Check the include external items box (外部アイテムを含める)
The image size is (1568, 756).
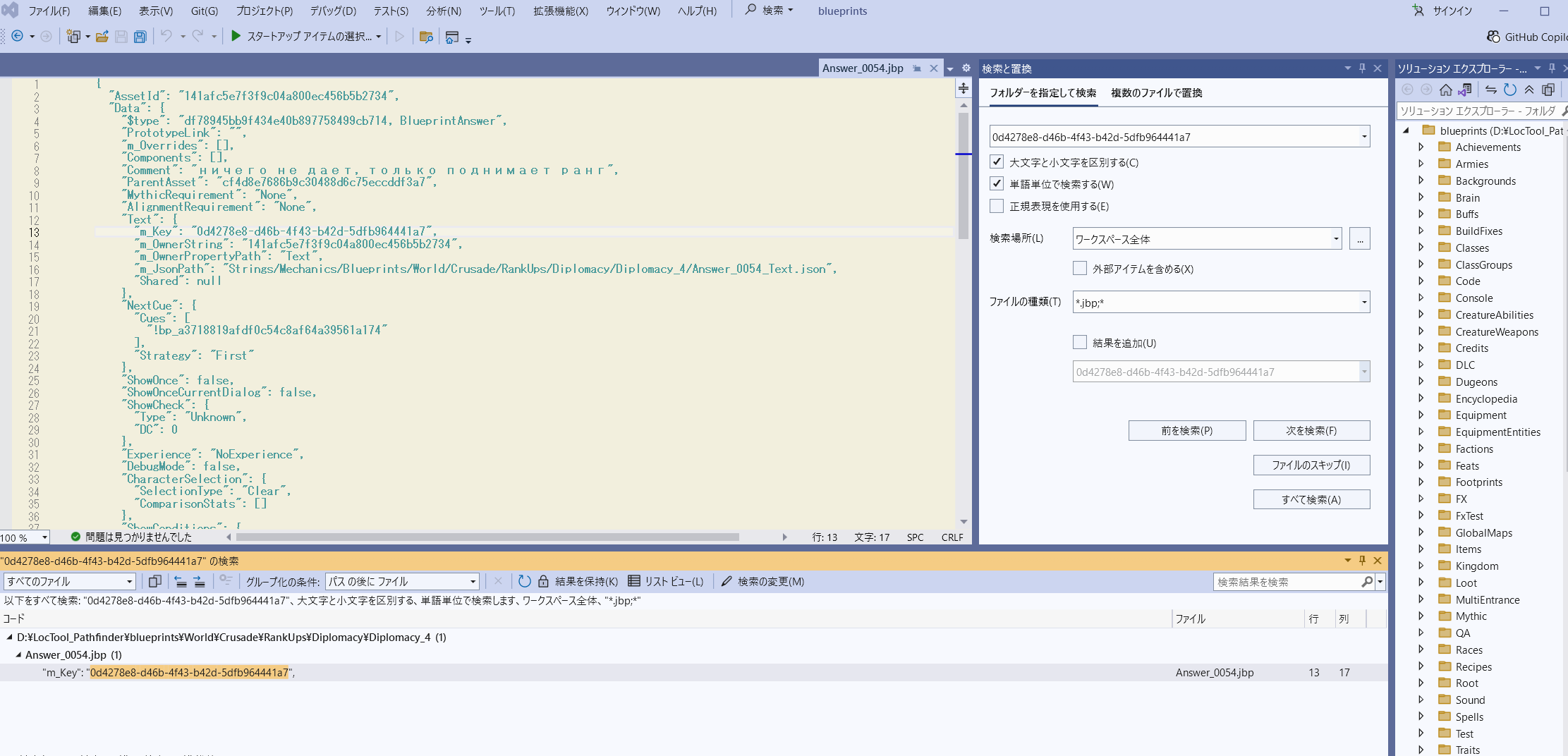pos(1079,269)
